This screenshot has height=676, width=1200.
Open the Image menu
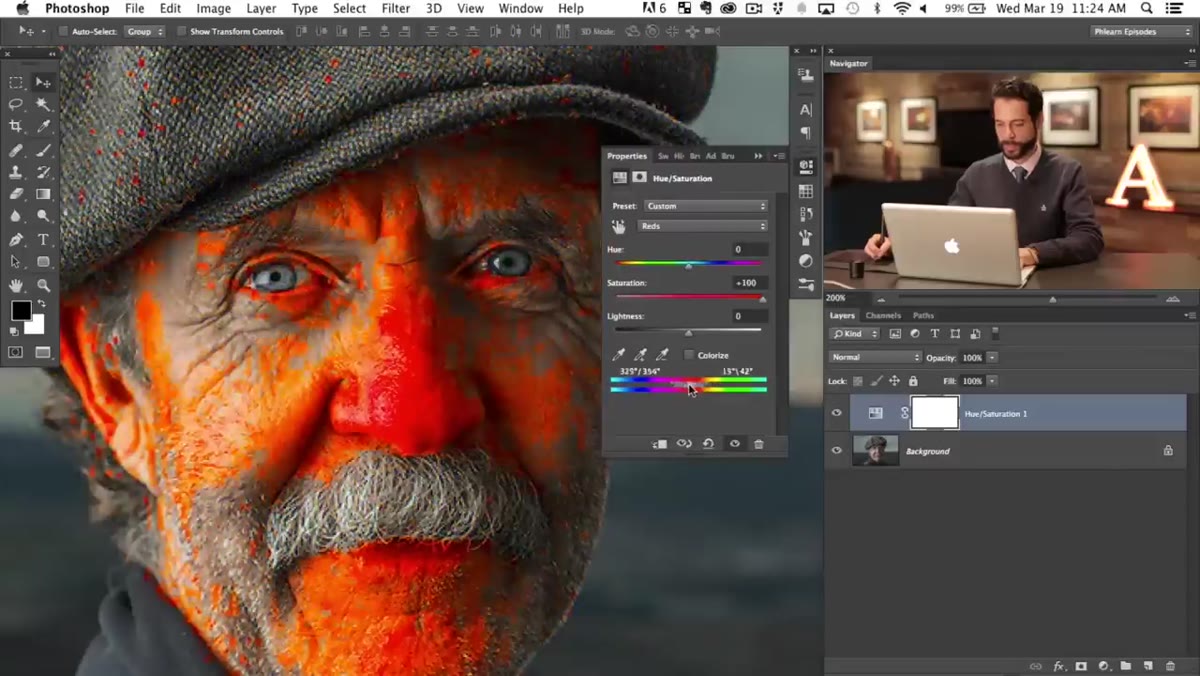coord(213,8)
